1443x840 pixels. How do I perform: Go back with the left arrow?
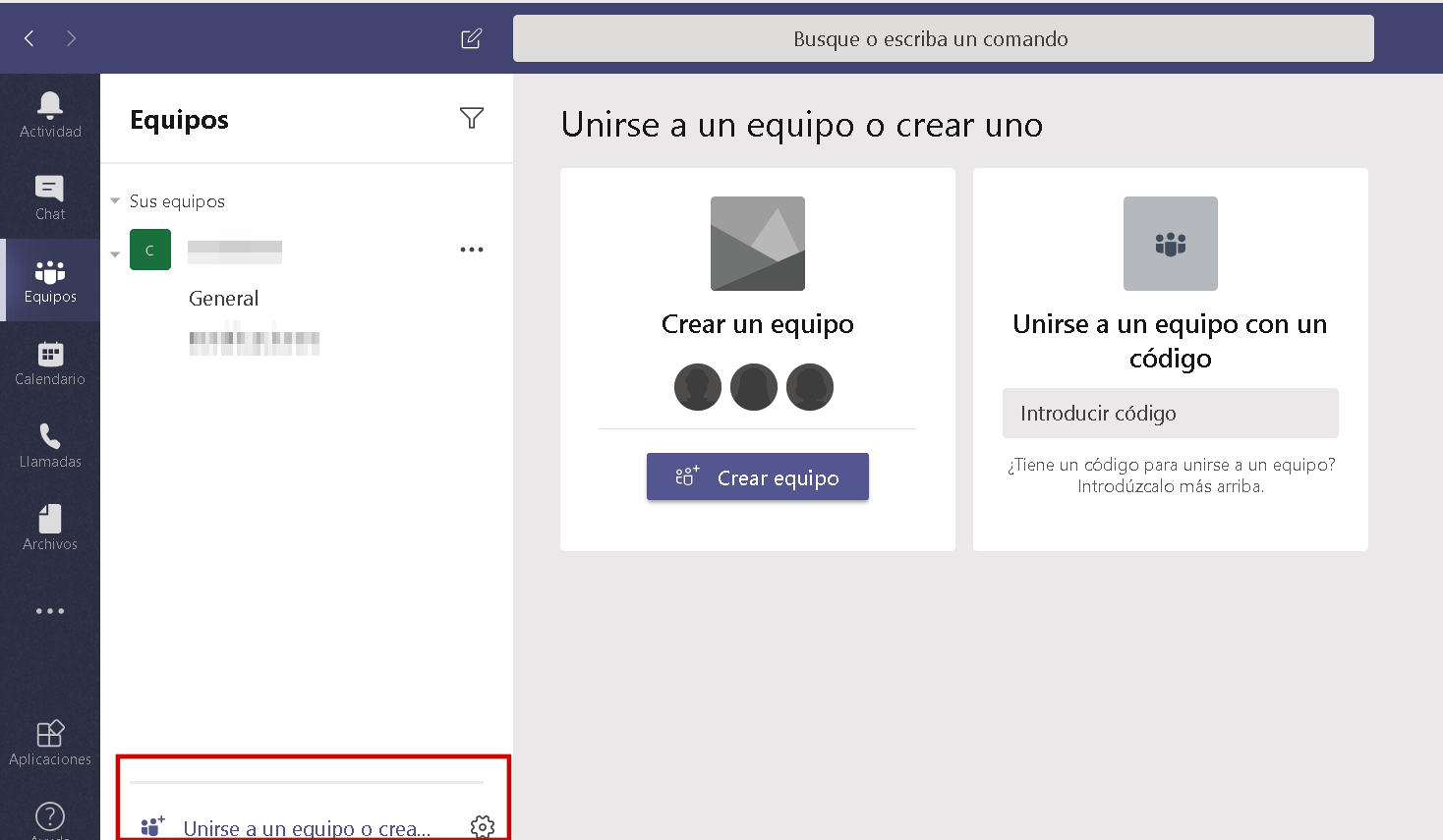(x=29, y=38)
